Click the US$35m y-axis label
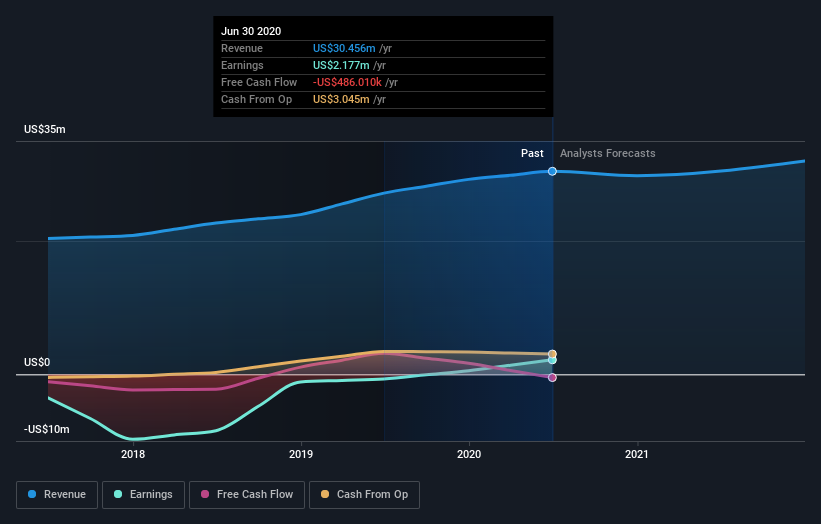 tap(45, 129)
